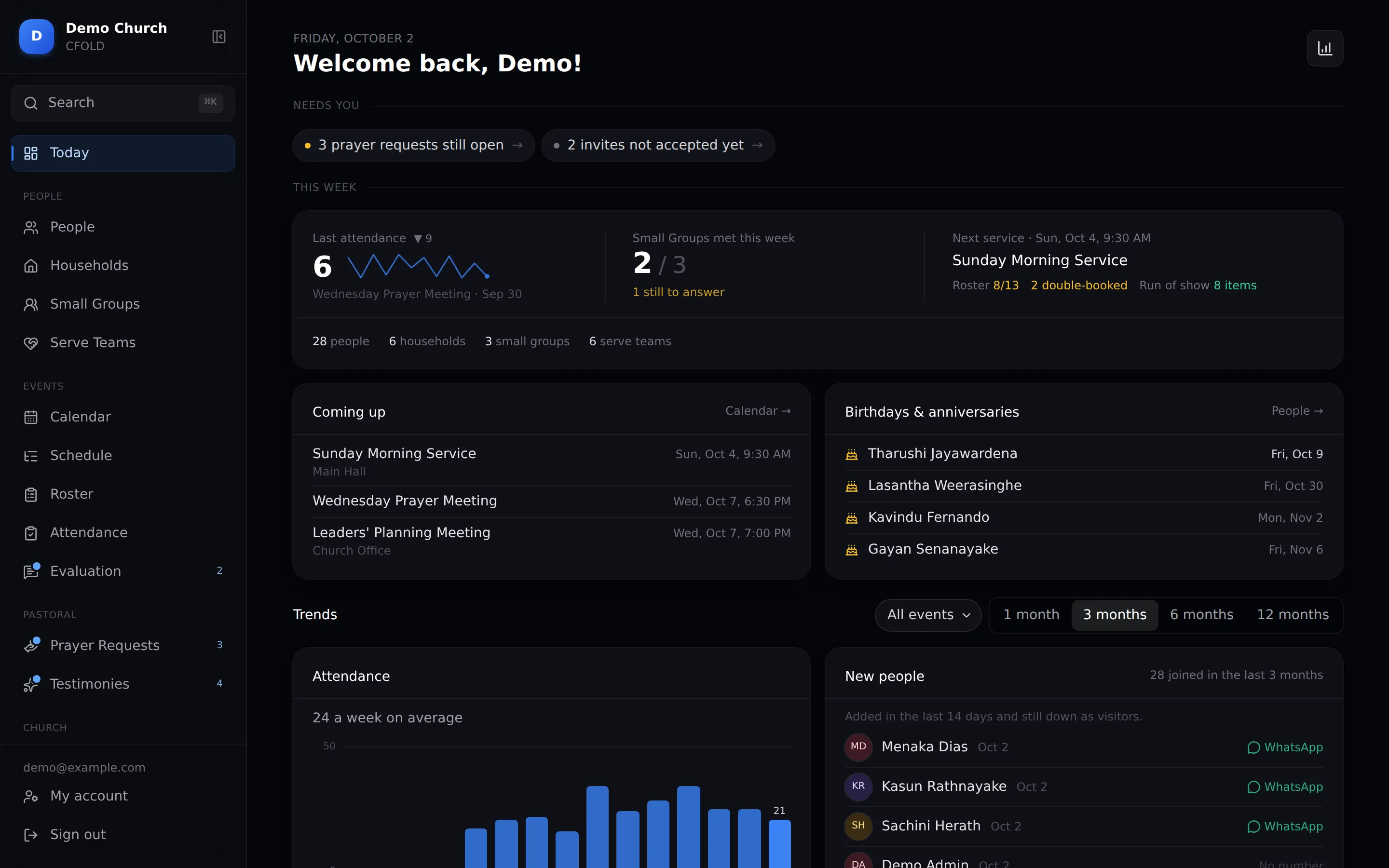Click the 2 double-booked warning
Viewport: 1389px width, 868px height.
click(1078, 285)
